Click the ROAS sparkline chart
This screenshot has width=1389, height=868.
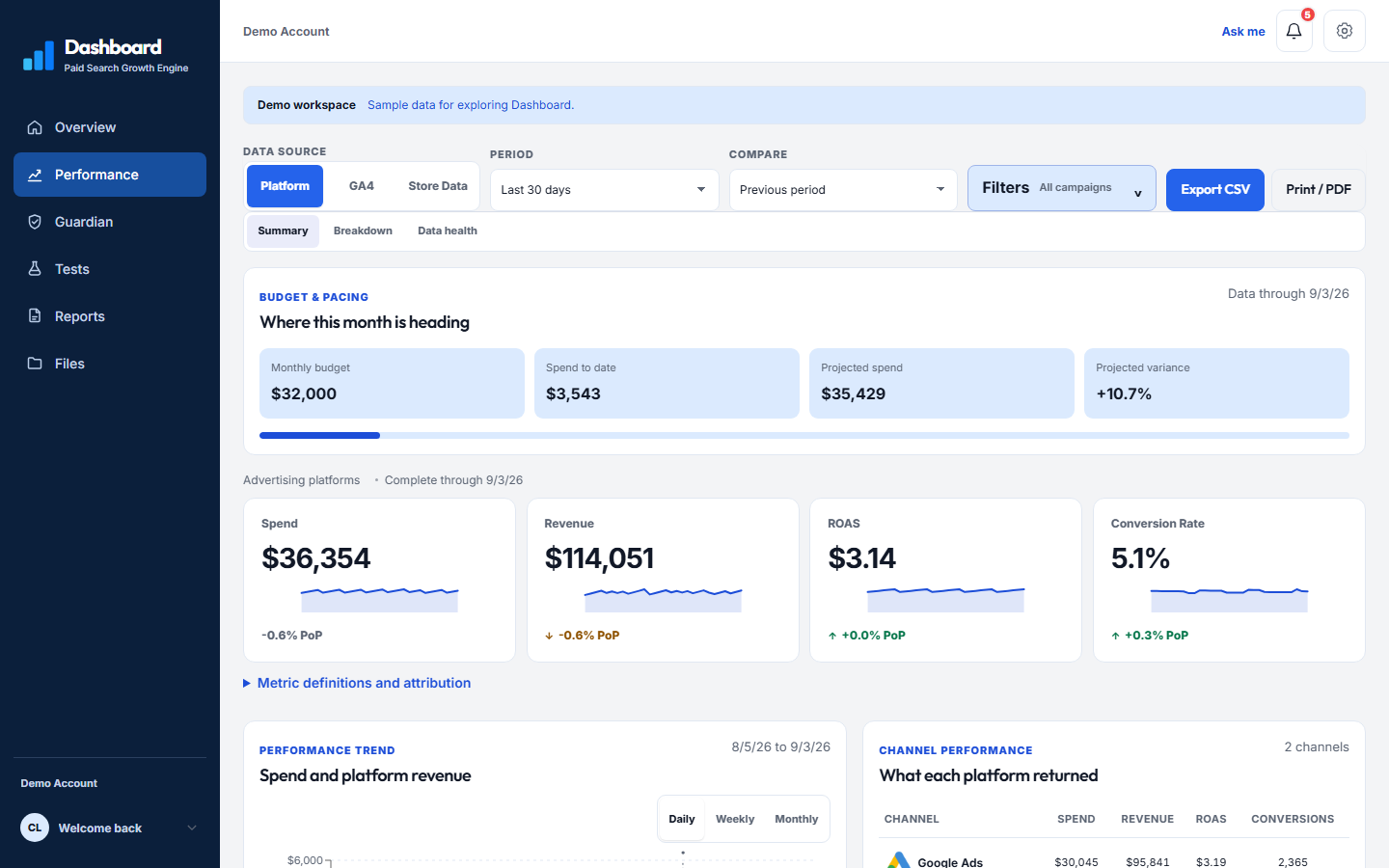point(945,599)
